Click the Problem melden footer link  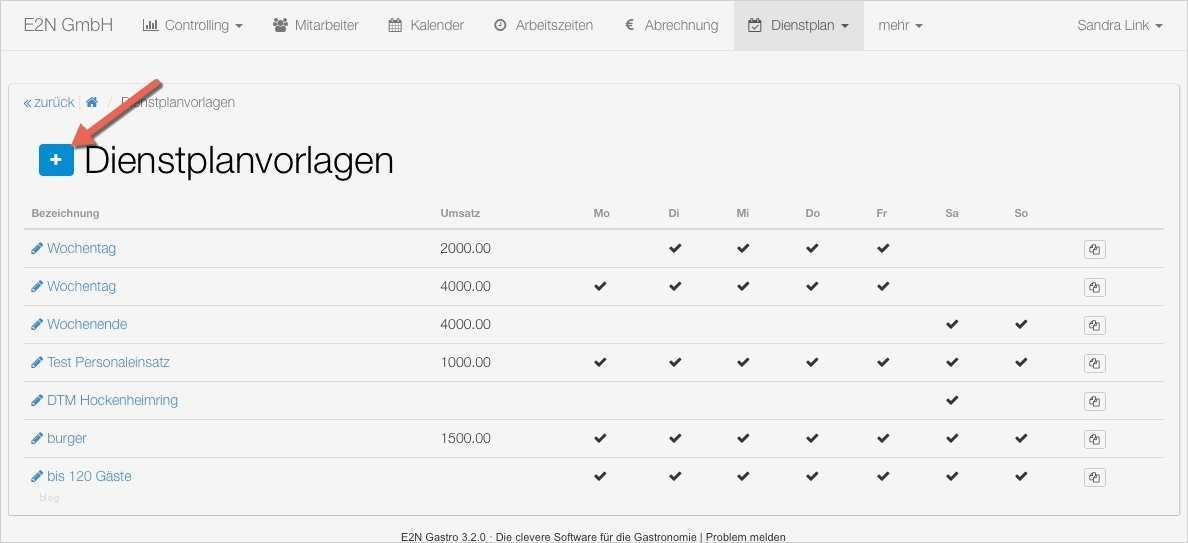click(x=745, y=537)
